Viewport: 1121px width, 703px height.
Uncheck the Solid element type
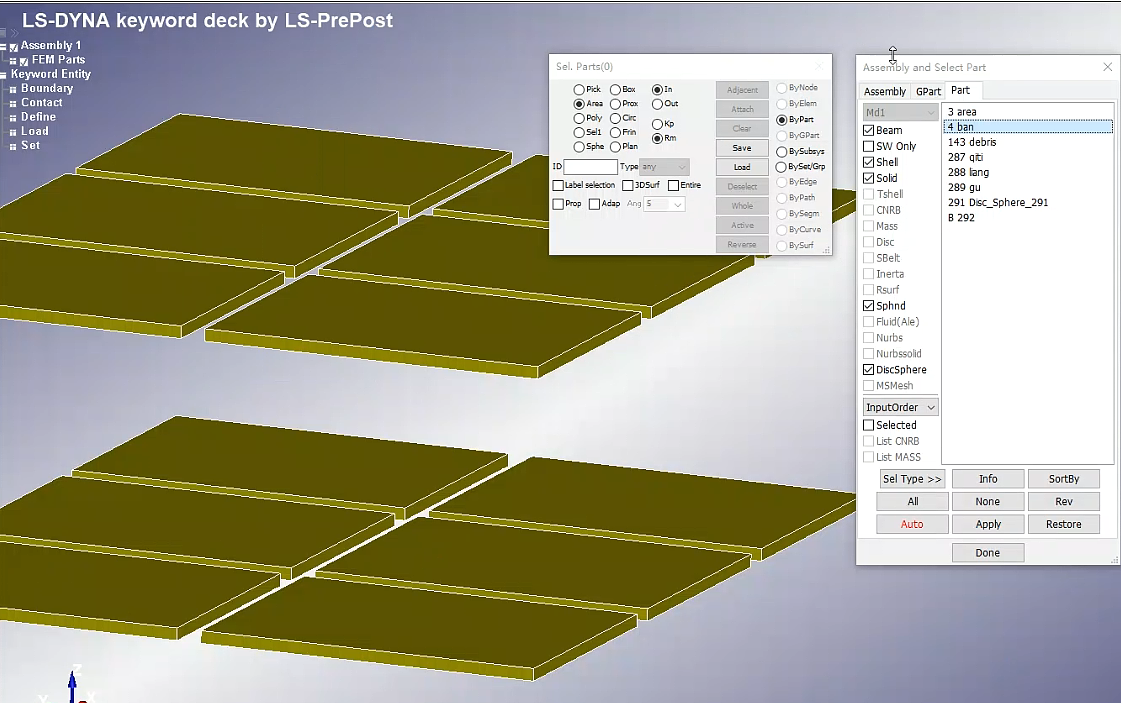tap(869, 178)
